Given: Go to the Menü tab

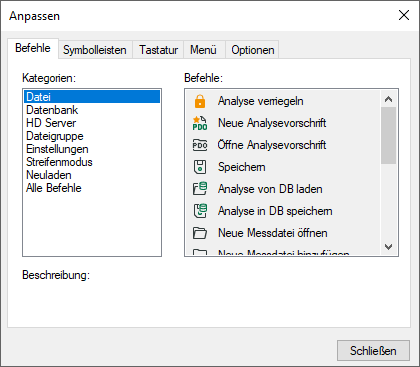Looking at the screenshot, I should point(203,50).
